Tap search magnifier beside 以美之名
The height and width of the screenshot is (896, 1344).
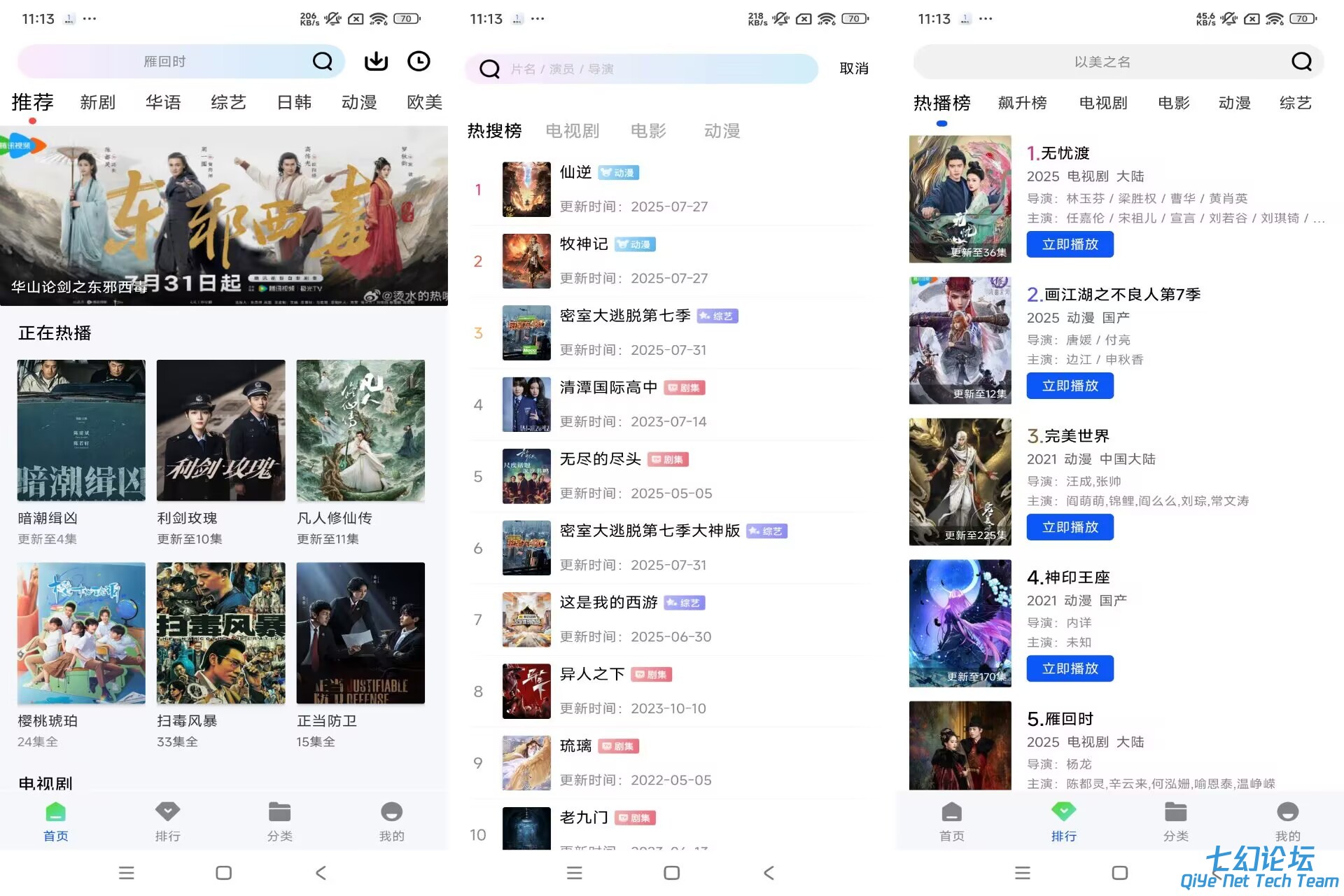(x=1301, y=62)
